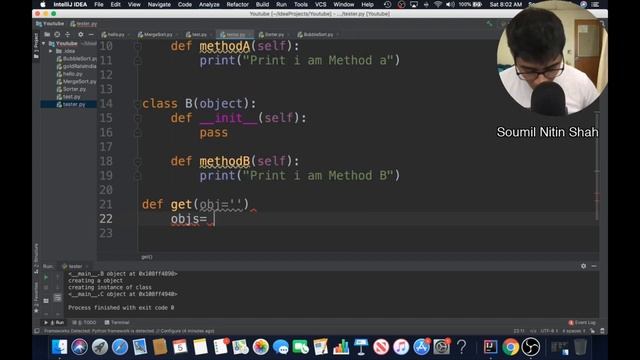Select test.py in project tree
The width and height of the screenshot is (640, 360).
[69, 97]
